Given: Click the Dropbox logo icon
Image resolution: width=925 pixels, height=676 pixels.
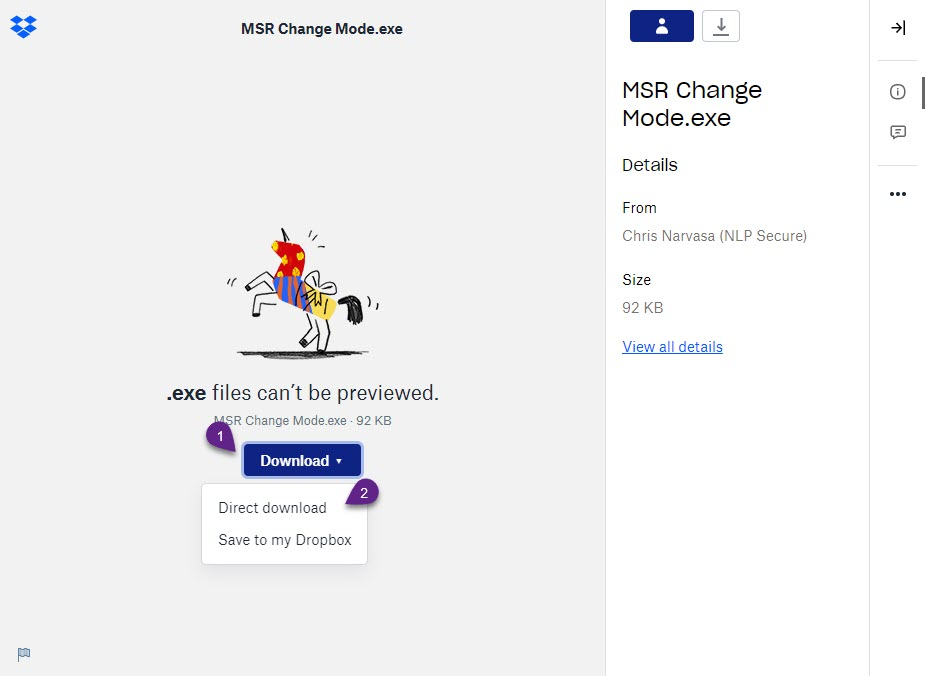Looking at the screenshot, I should [24, 27].
